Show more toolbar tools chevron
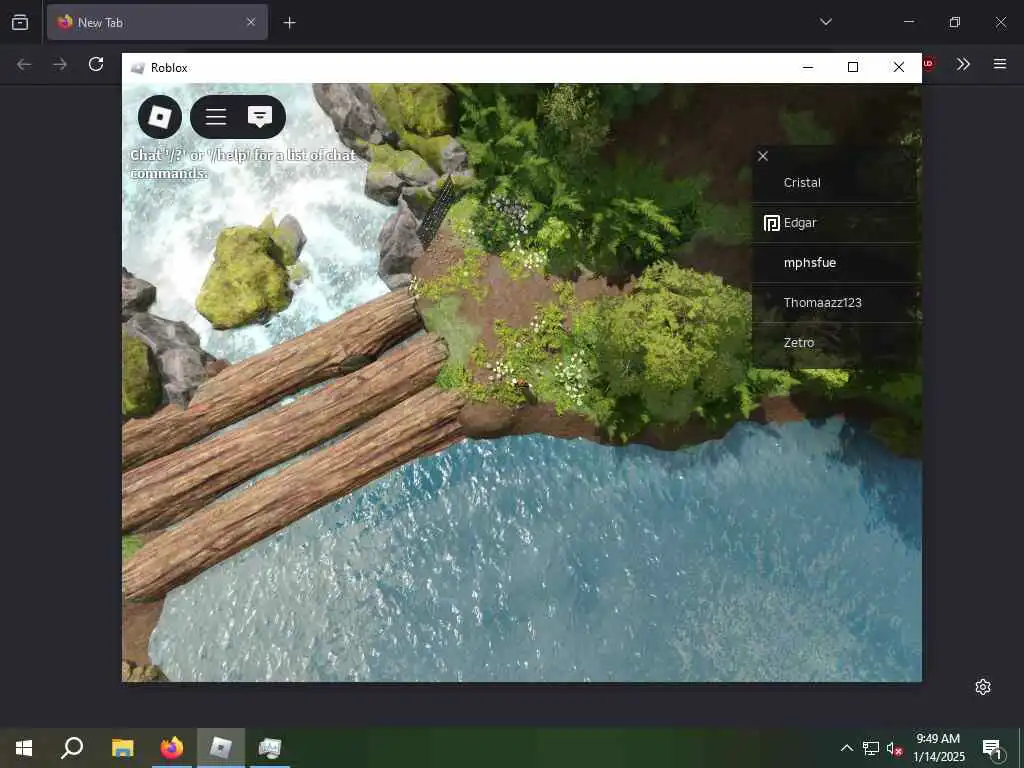Screen dimensions: 1024x768 pyautogui.click(x=963, y=64)
